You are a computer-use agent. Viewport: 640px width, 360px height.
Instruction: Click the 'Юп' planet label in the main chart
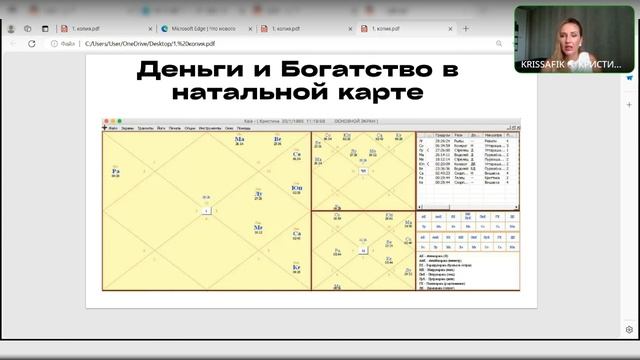click(297, 188)
